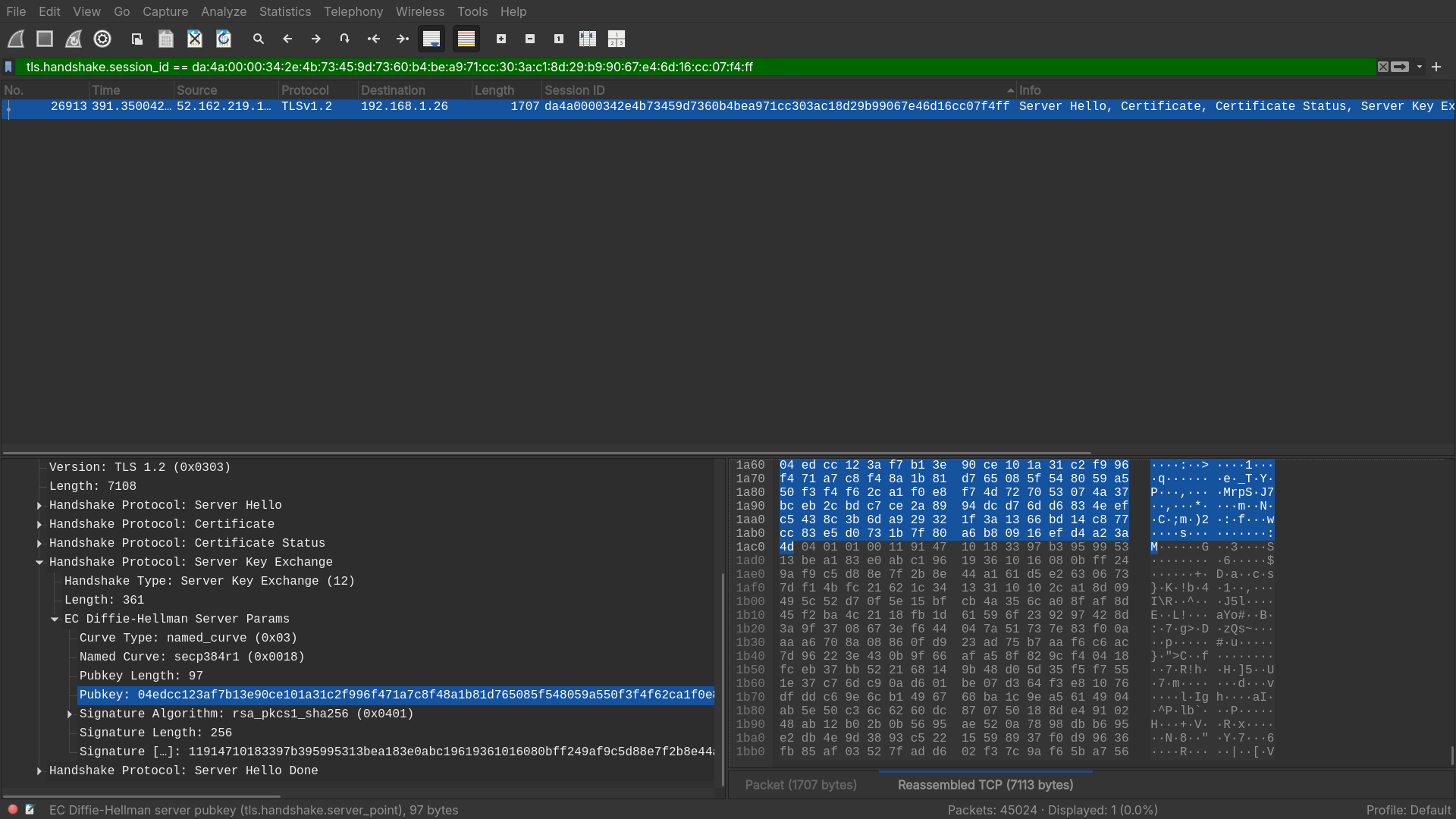Toggle auto-scroll during live capture
This screenshot has width=1456, height=819.
431,39
